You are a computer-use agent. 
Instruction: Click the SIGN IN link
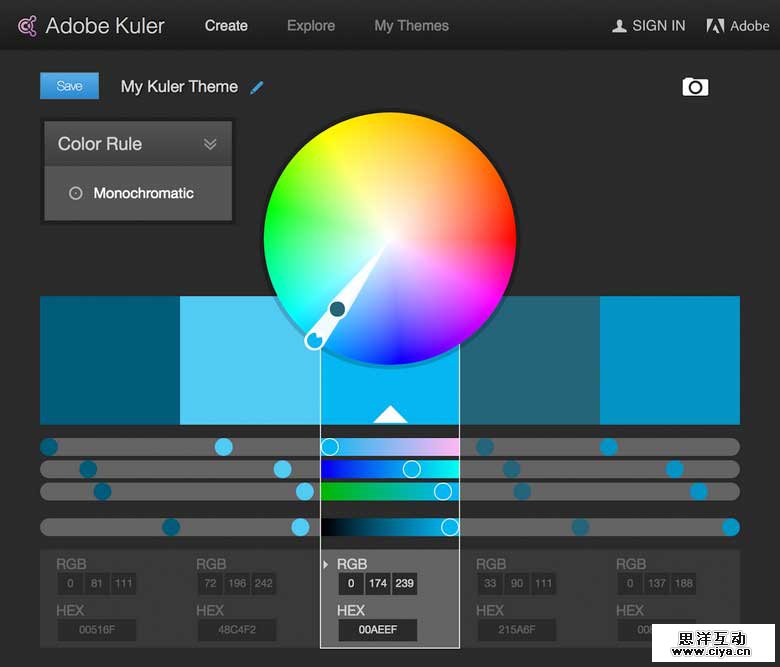click(658, 26)
